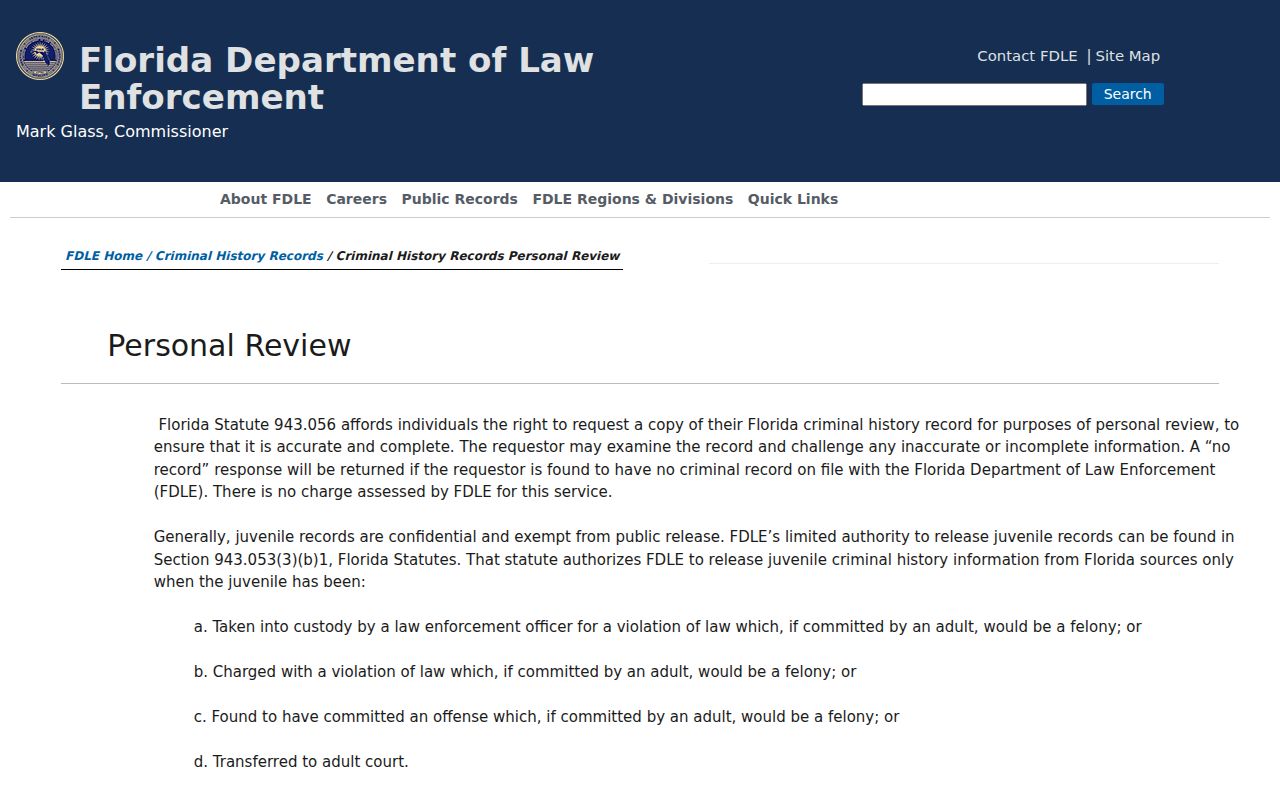Click list item 'a. Taken into custody'
This screenshot has height=800, width=1280.
[x=667, y=627]
